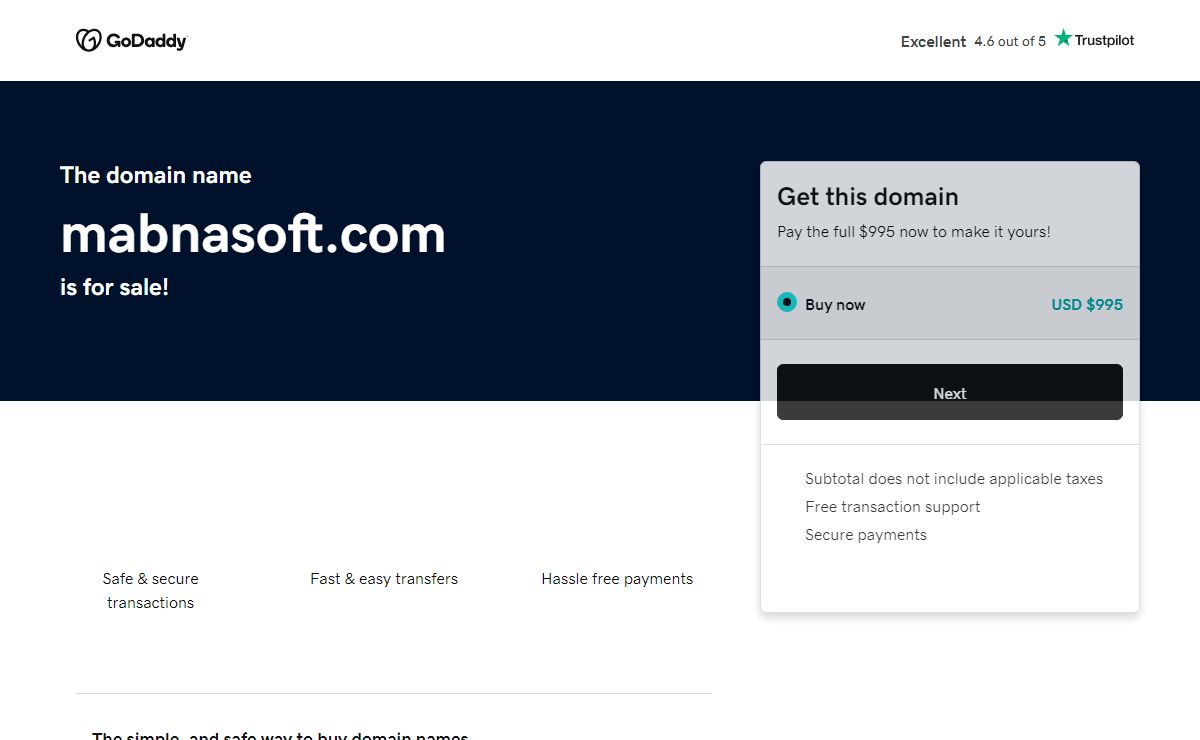The height and width of the screenshot is (740, 1200).
Task: Click Pay the full $995 now text
Action: [913, 232]
